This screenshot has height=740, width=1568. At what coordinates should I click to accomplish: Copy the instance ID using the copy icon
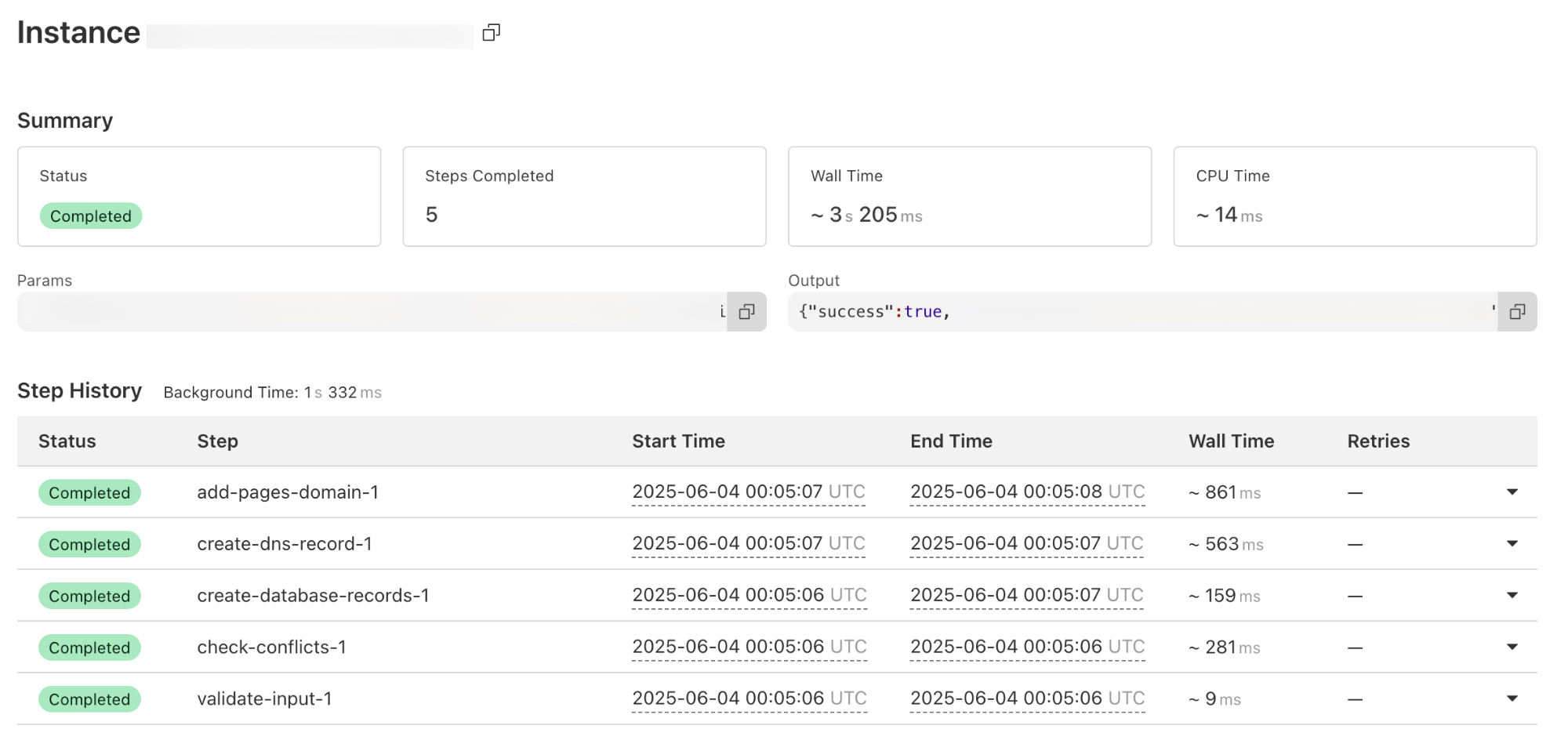492,32
